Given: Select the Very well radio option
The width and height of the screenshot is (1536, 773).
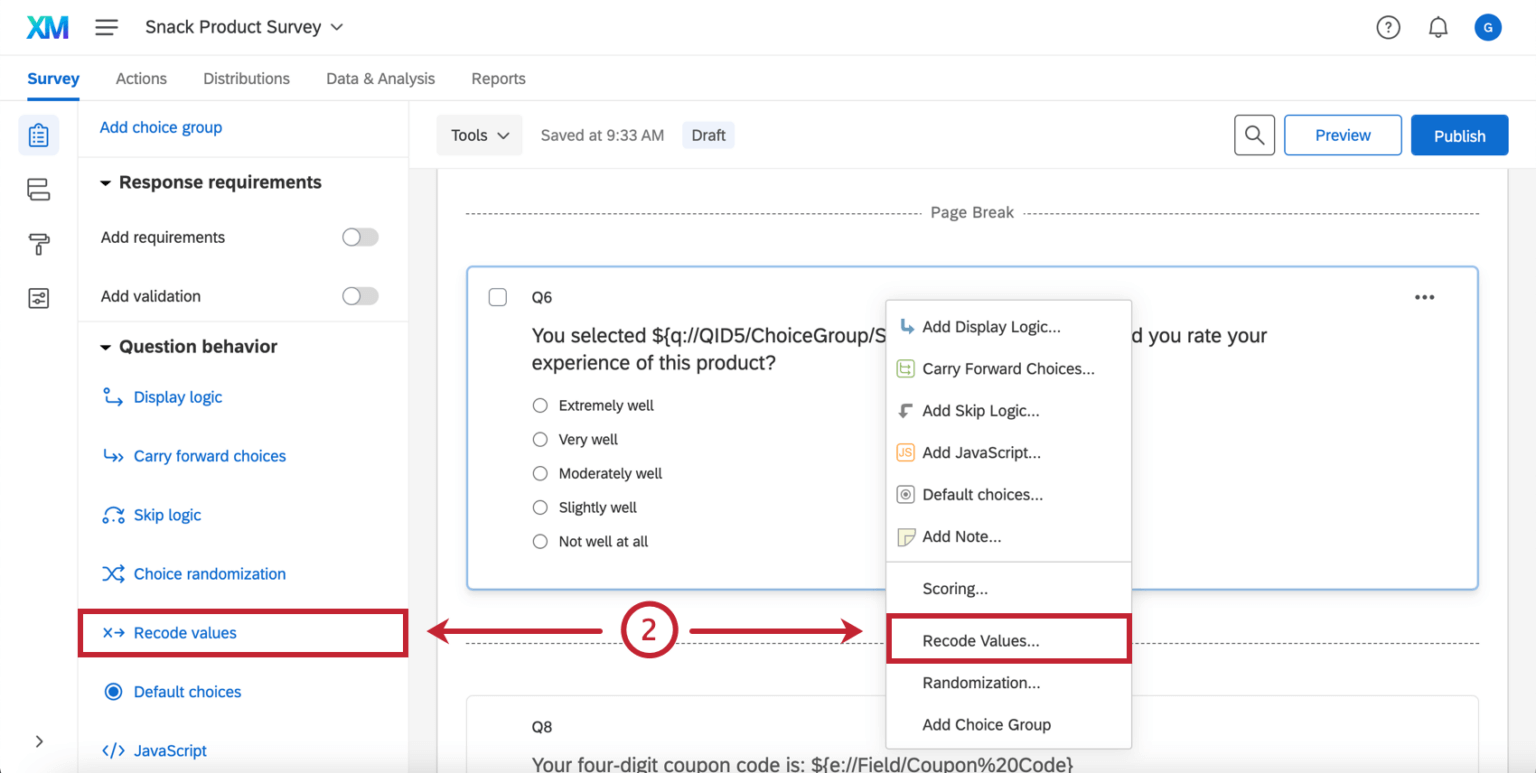Looking at the screenshot, I should (540, 440).
